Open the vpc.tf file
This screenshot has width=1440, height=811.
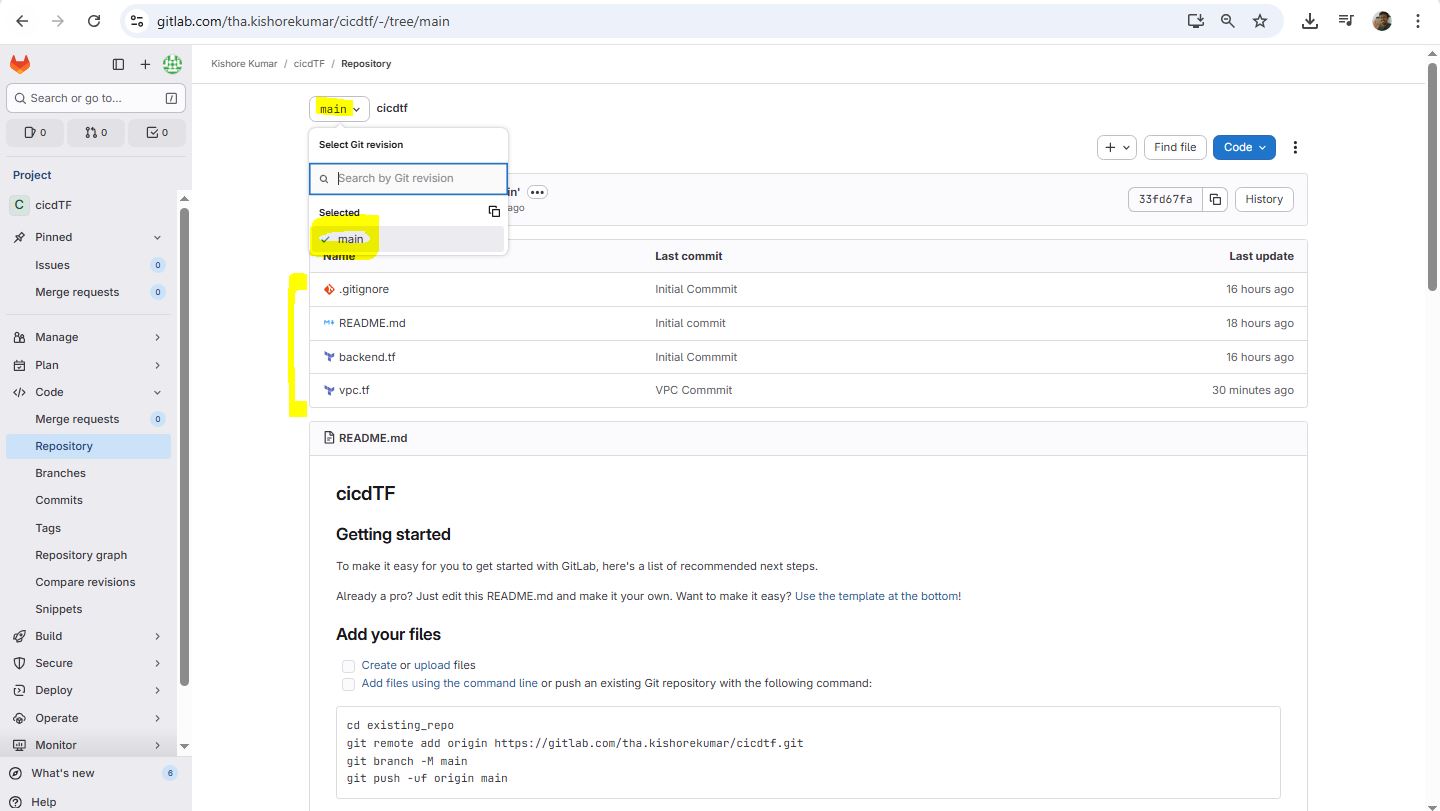354,390
